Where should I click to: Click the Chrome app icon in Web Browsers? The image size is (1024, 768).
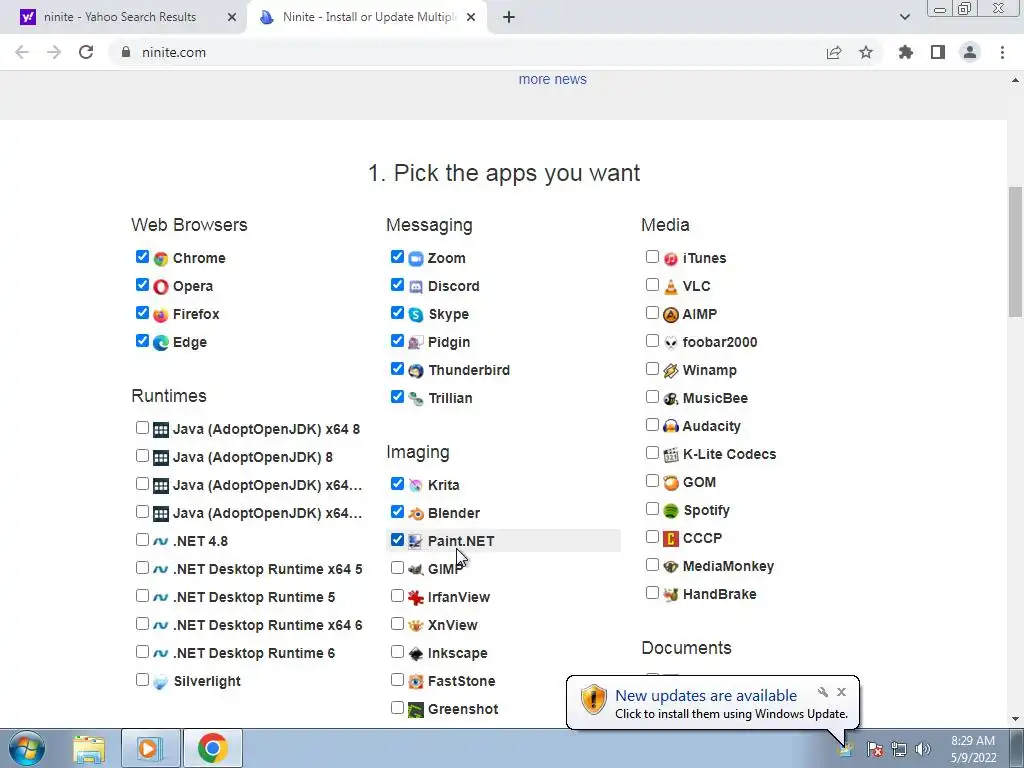coord(161,259)
